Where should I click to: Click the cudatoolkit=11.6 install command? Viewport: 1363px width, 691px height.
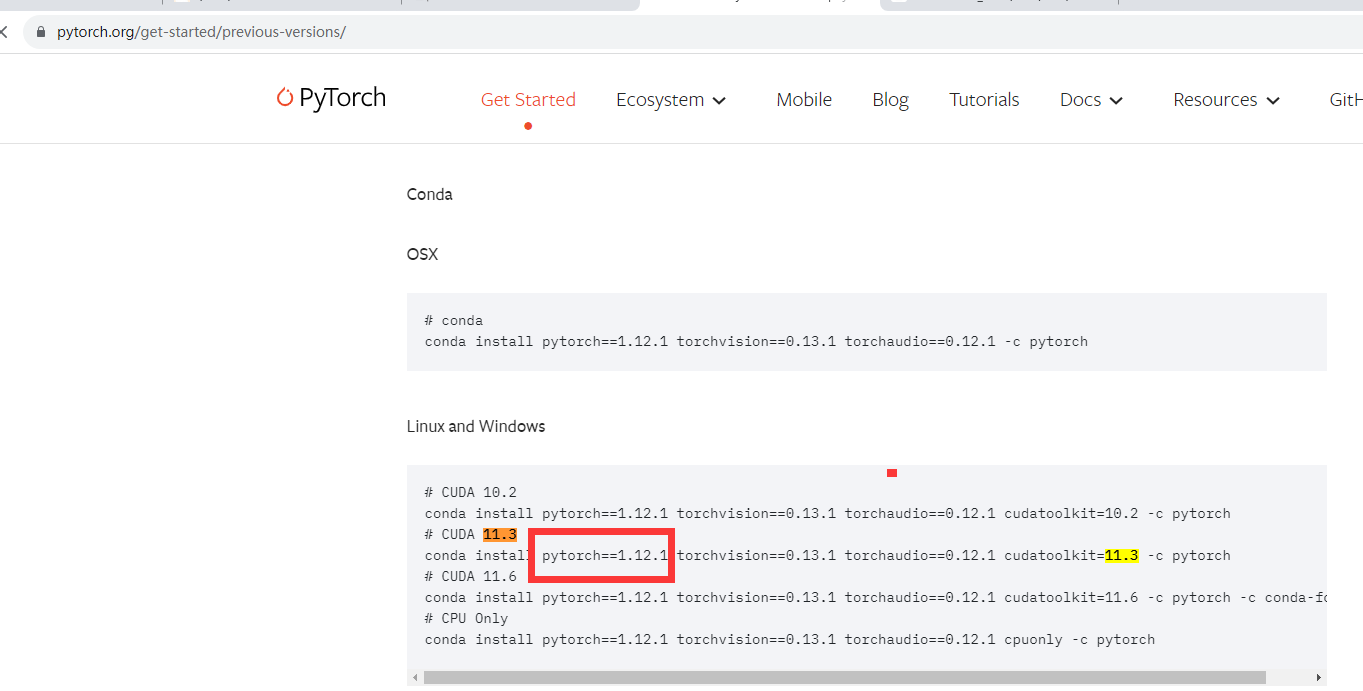[875, 598]
